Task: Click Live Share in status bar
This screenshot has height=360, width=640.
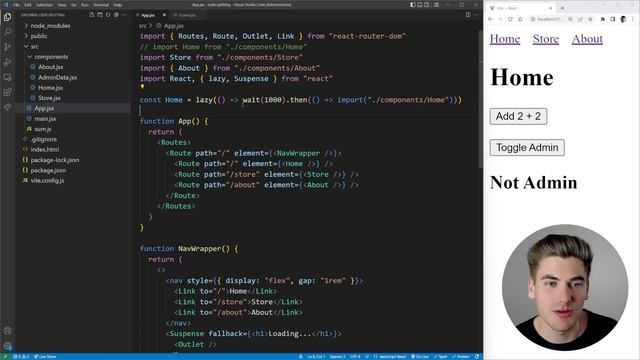Action: click(x=45, y=357)
